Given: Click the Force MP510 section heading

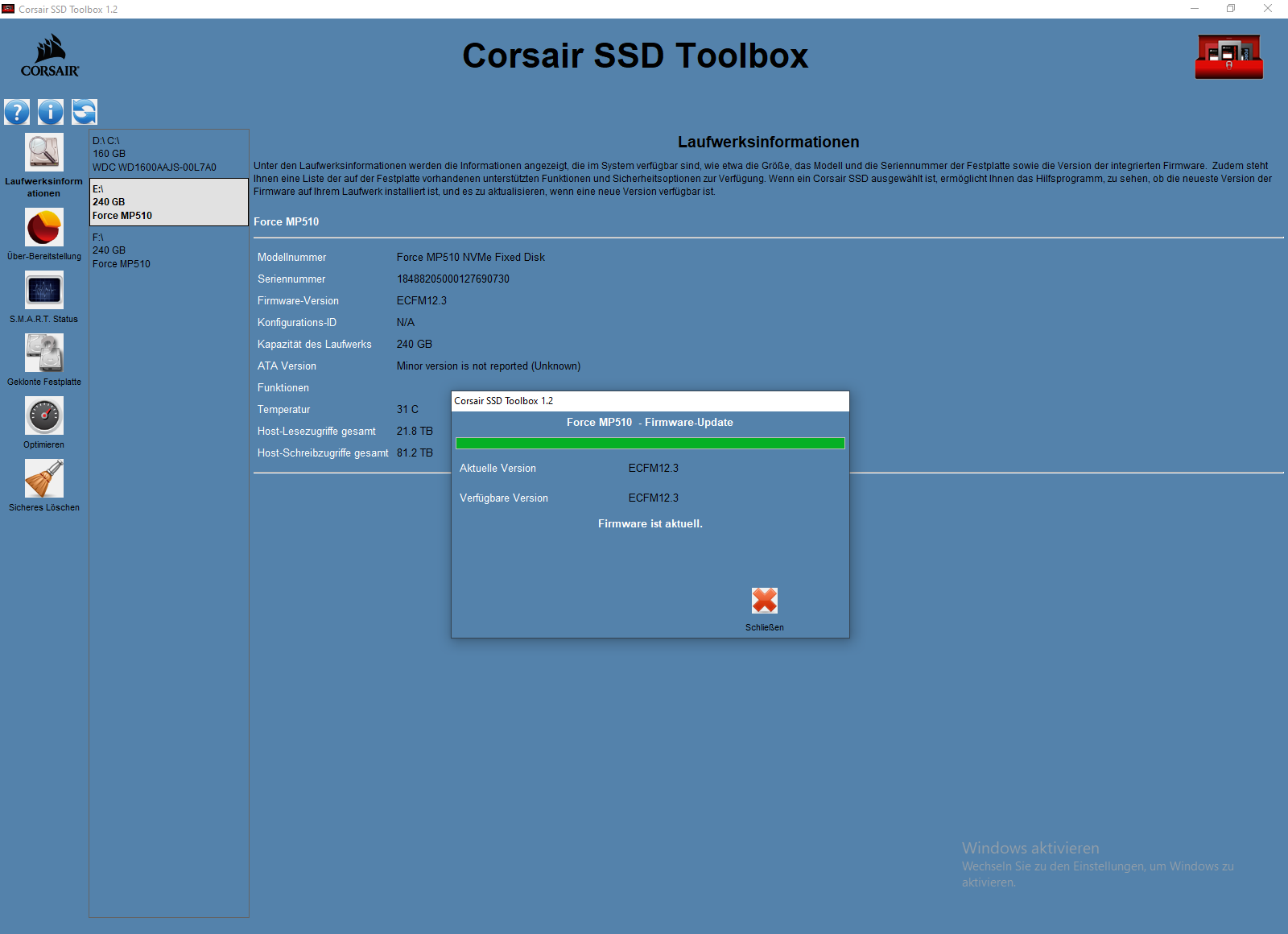Looking at the screenshot, I should (x=287, y=222).
